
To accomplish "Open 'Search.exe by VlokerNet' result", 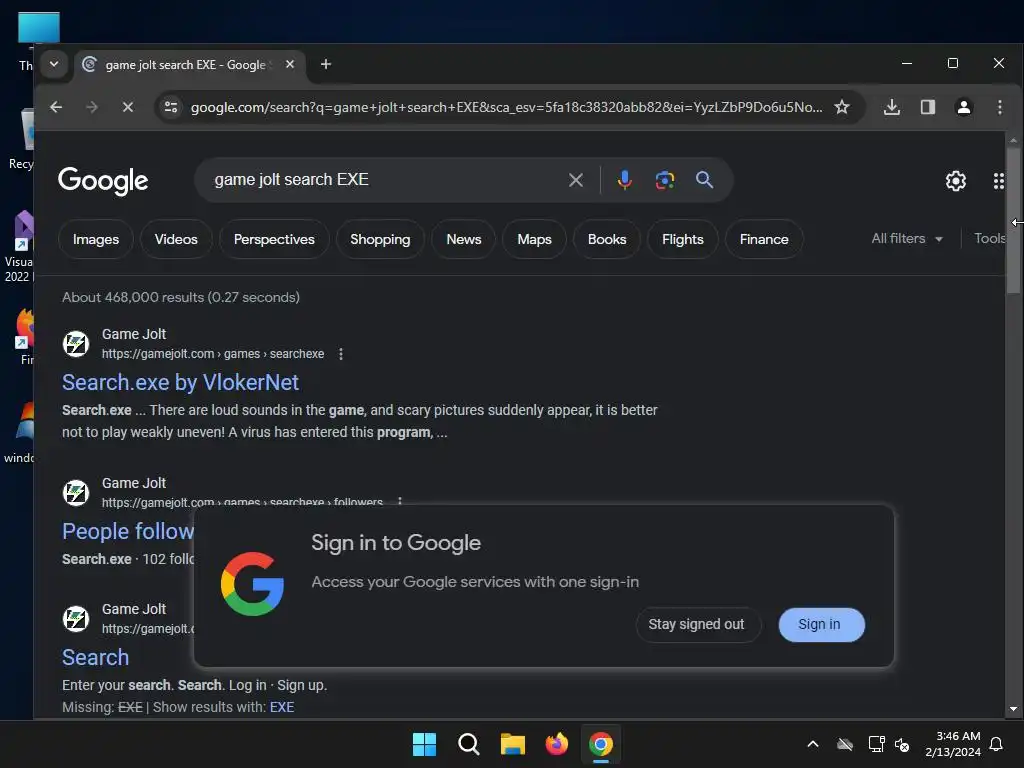I will (180, 382).
